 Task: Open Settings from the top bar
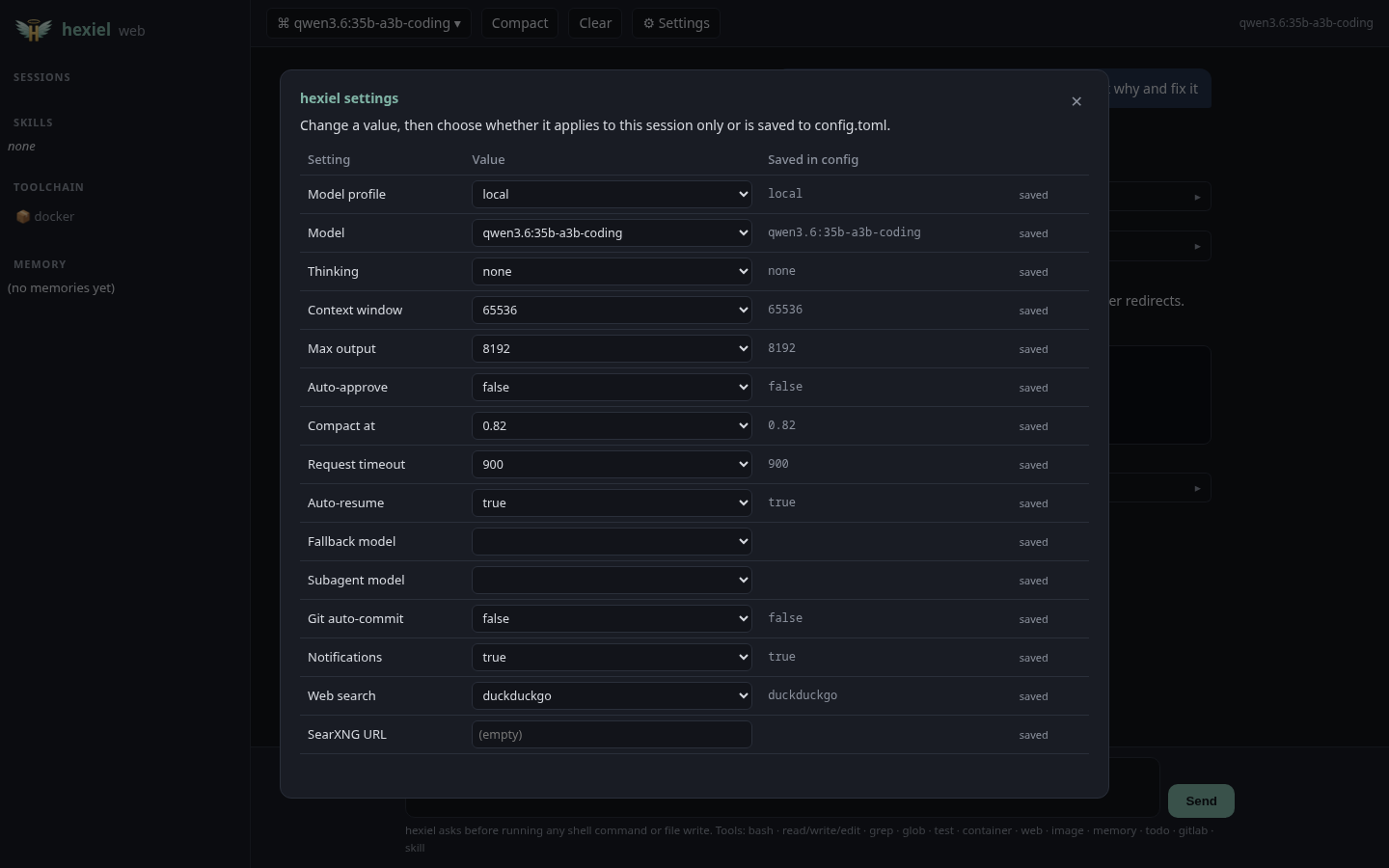pos(676,23)
